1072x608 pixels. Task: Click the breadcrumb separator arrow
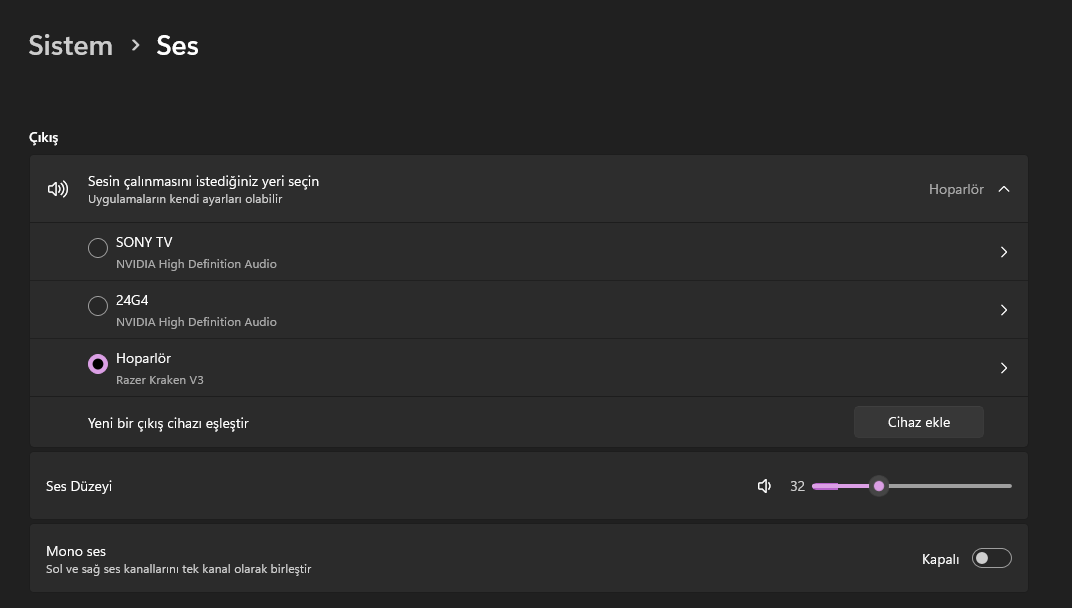[x=135, y=45]
